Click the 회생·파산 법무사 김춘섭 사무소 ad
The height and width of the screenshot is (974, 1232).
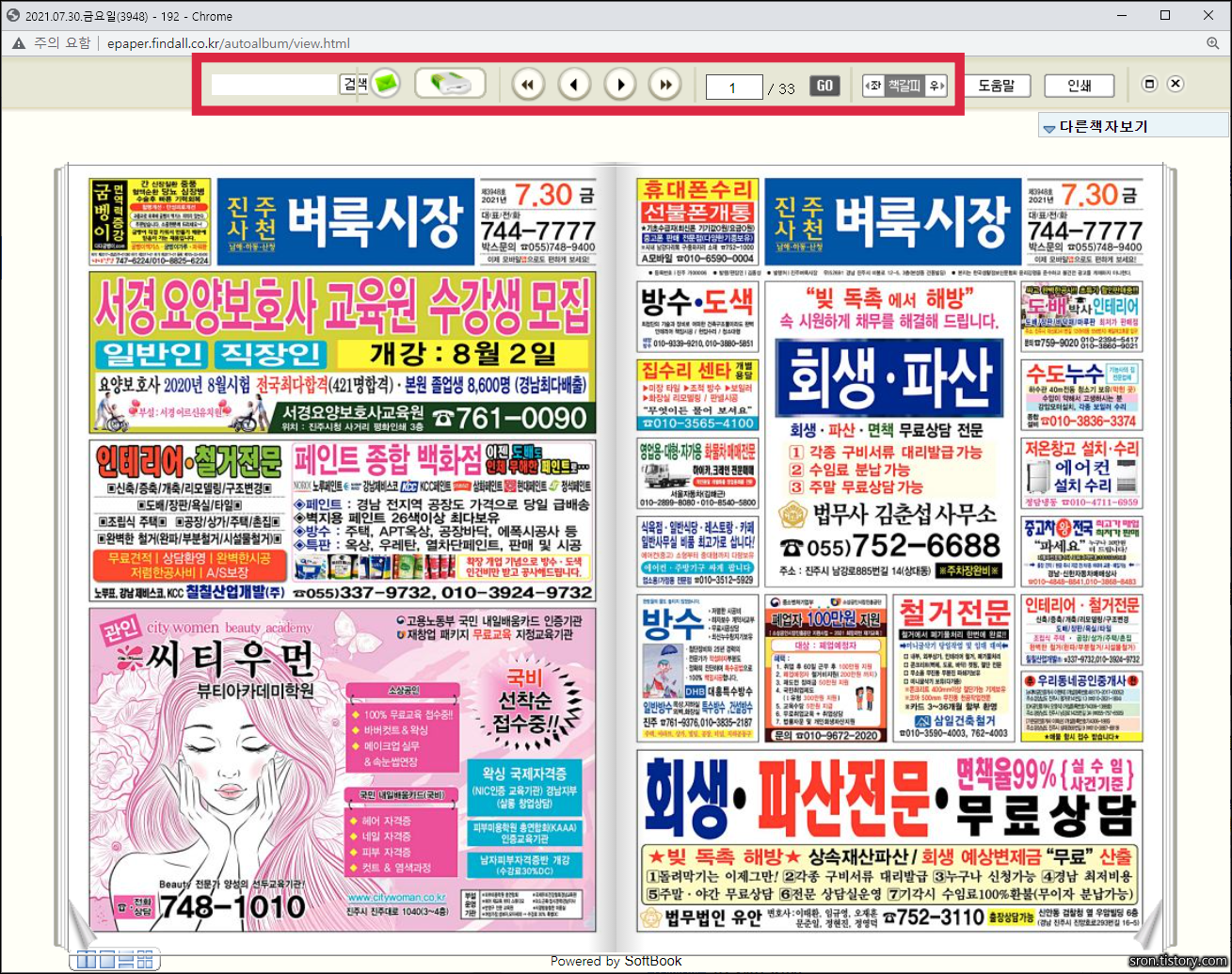tap(889, 433)
